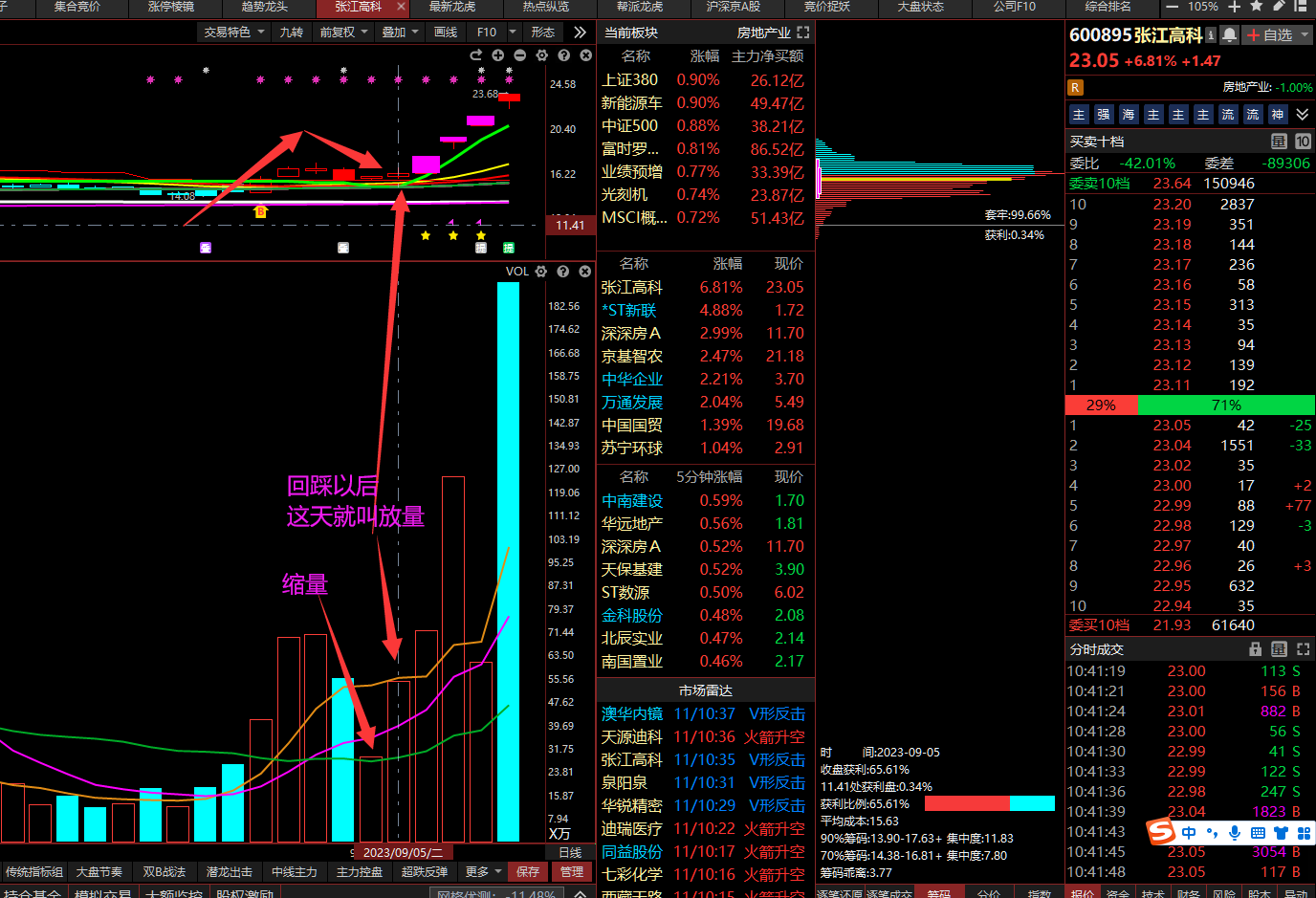Click 画线 drawing toolbar button
1316x898 pixels.
(x=446, y=32)
